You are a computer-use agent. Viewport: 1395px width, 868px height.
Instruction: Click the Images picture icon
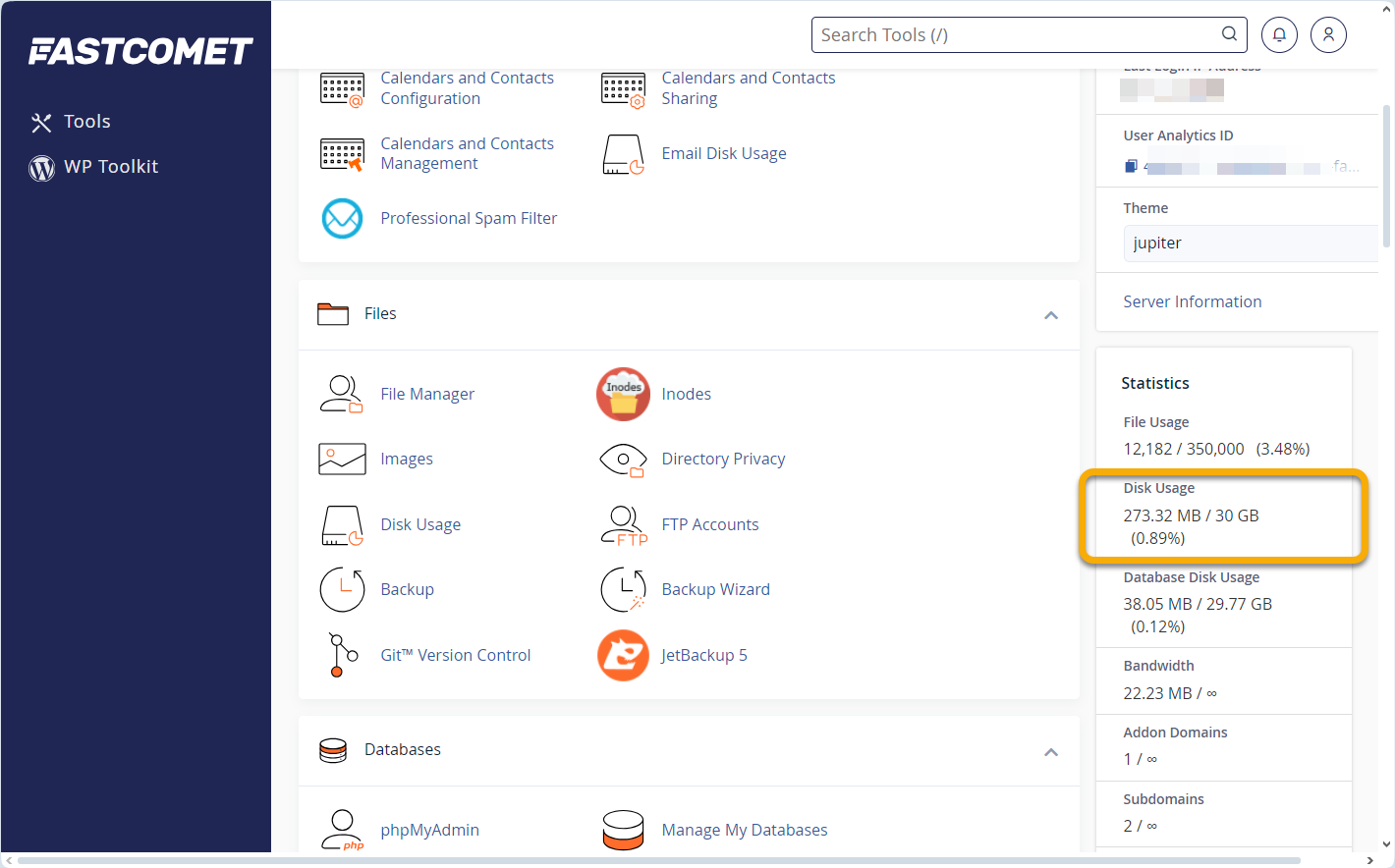pos(343,459)
